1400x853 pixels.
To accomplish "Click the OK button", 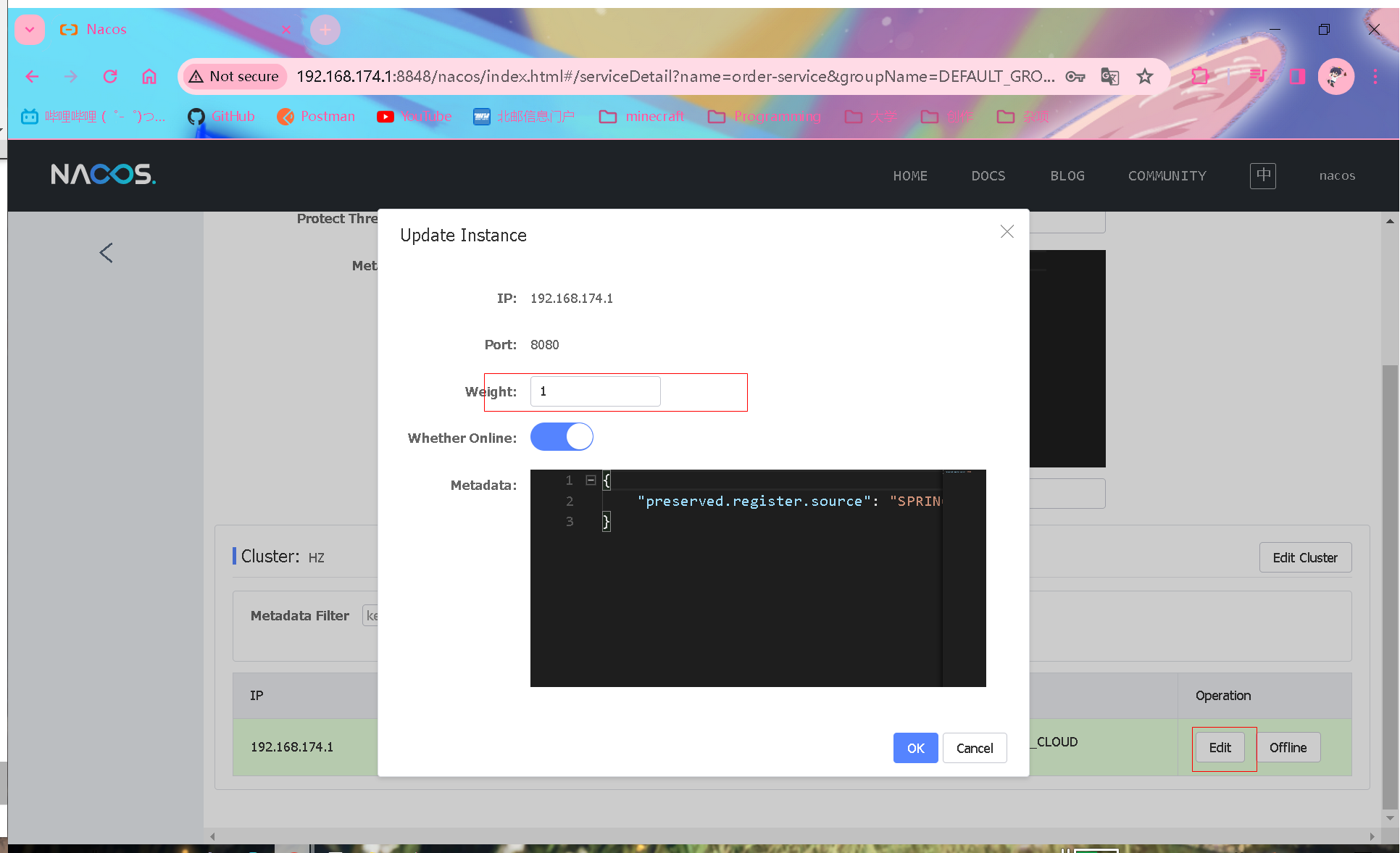I will tap(915, 748).
